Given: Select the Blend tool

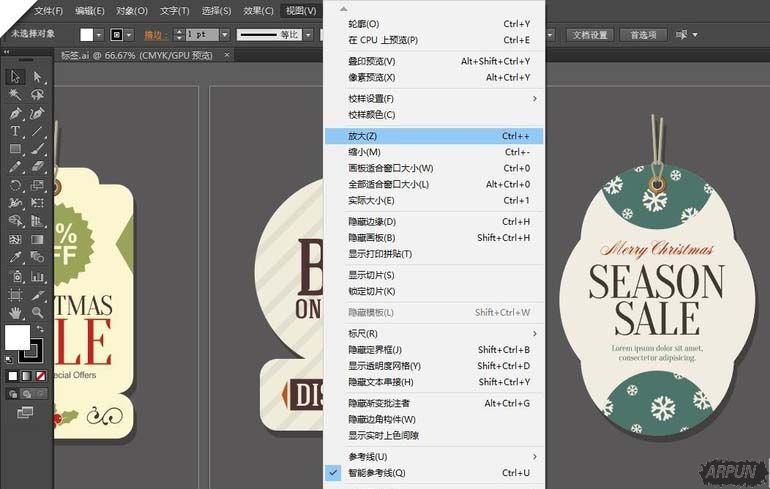Looking at the screenshot, I should click(37, 257).
